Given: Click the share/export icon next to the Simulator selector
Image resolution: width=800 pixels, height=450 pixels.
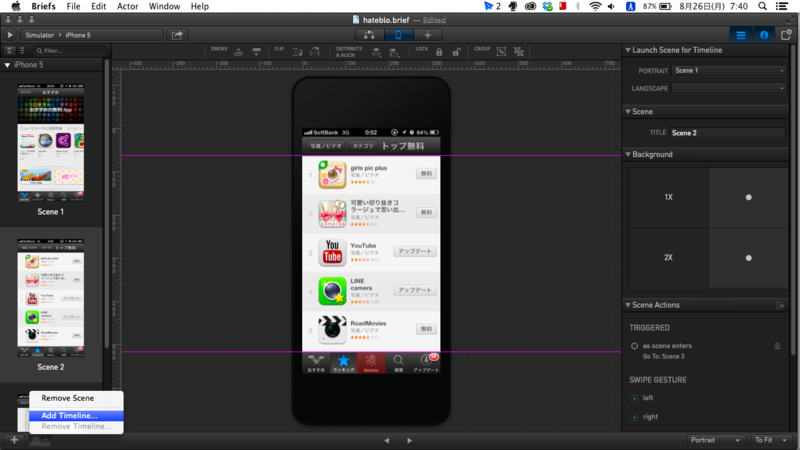Looking at the screenshot, I should coord(177,35).
